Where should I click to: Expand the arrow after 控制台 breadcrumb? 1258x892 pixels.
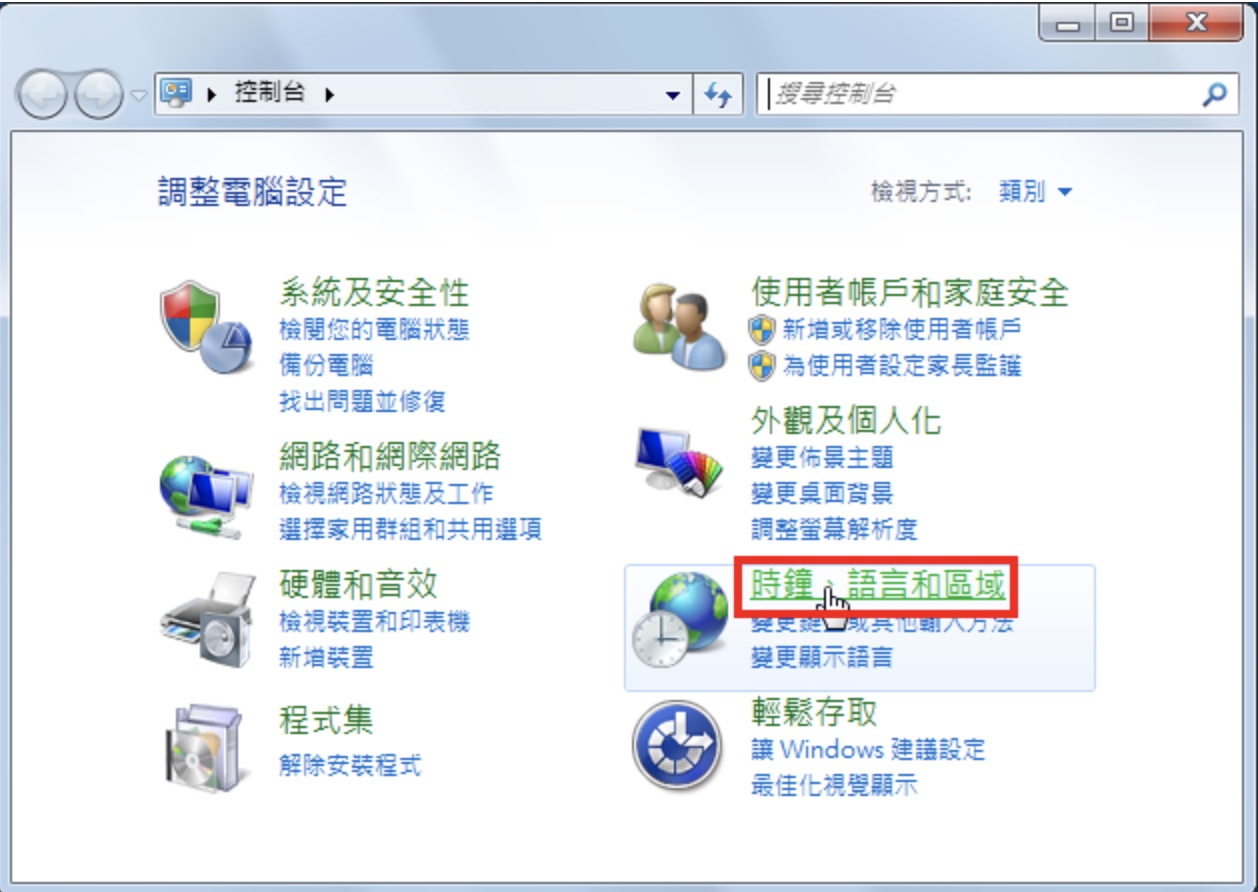[x=329, y=95]
